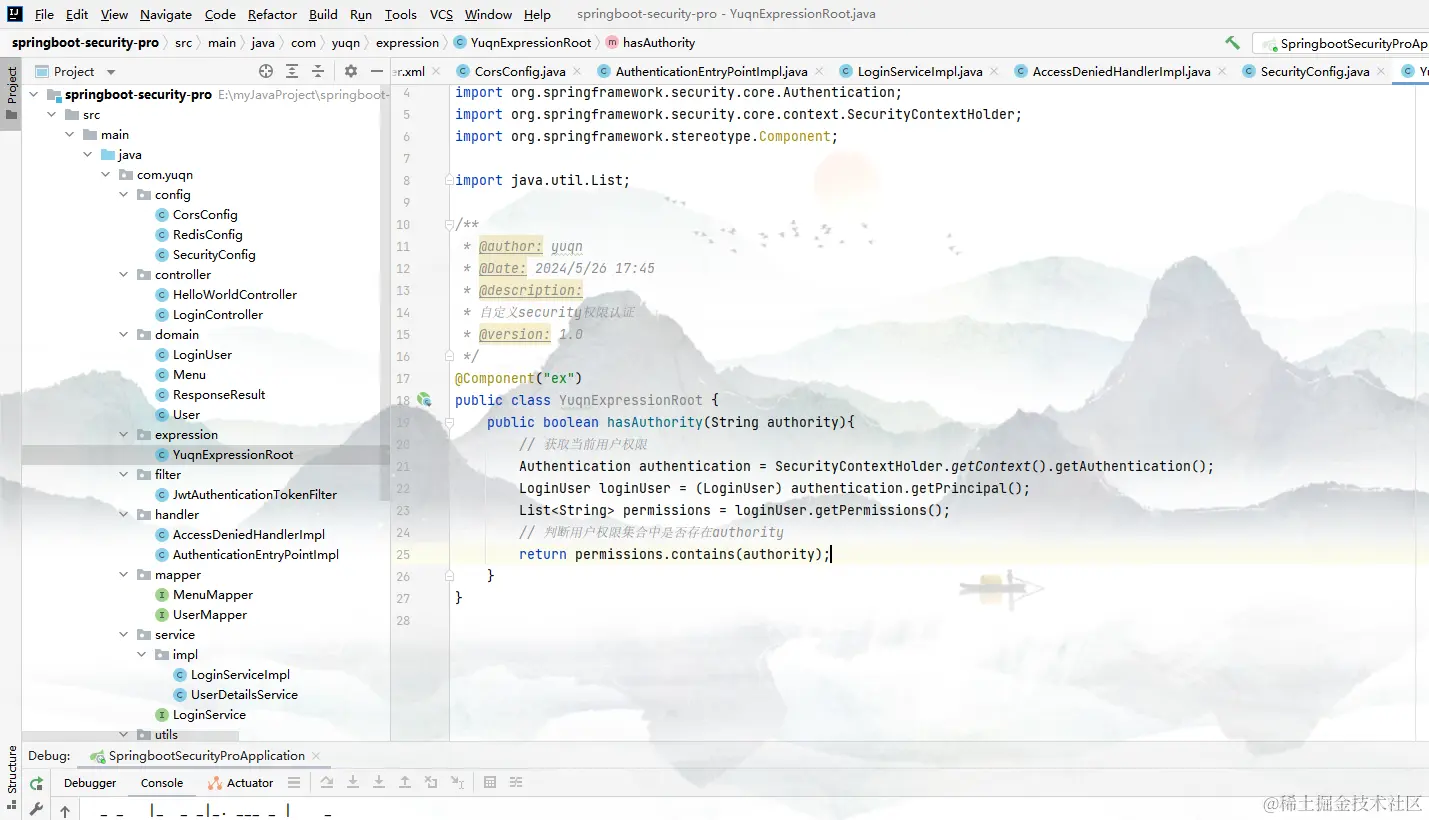This screenshot has height=820, width=1429.
Task: Click the yuqn breadcrumb in navigation bar
Action: pyautogui.click(x=346, y=43)
